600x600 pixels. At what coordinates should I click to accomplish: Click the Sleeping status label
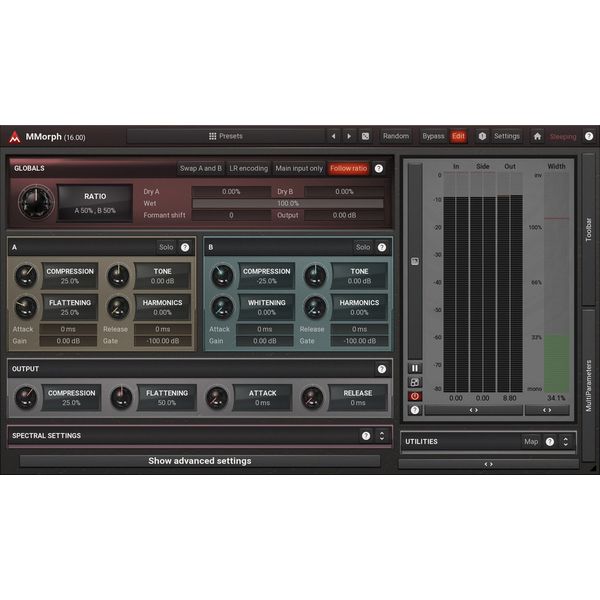click(563, 137)
